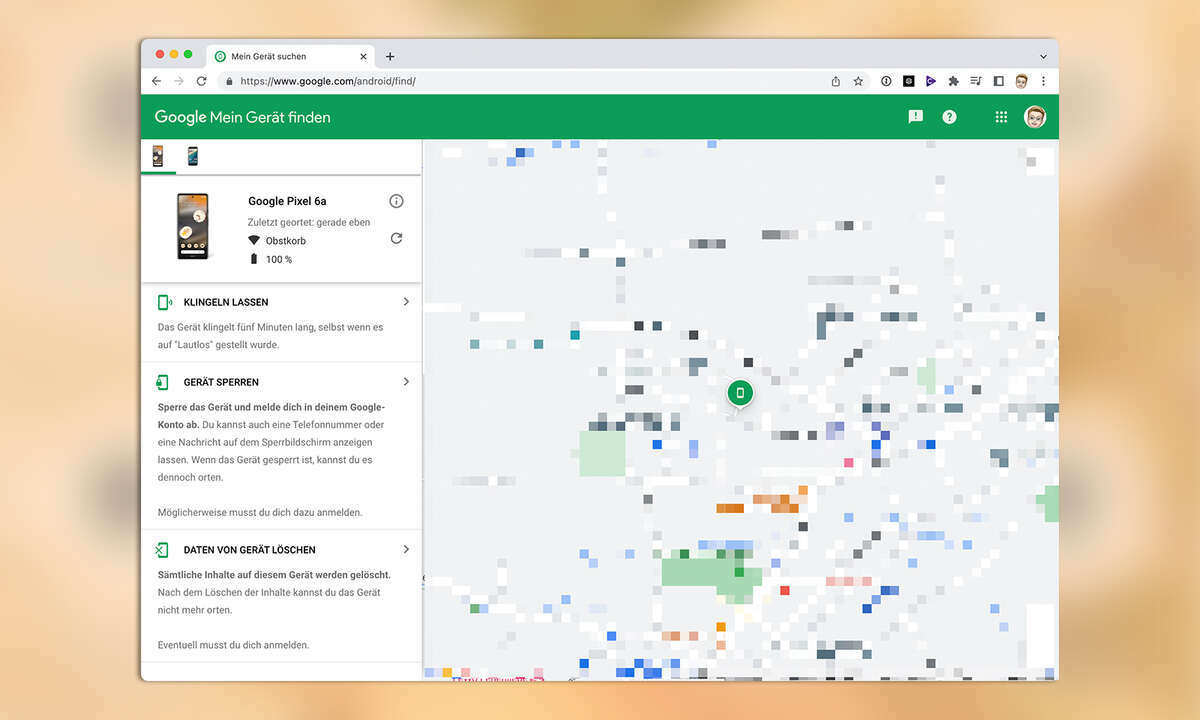Refresh the Google Pixel 6a location
This screenshot has width=1200, height=720.
tap(396, 239)
